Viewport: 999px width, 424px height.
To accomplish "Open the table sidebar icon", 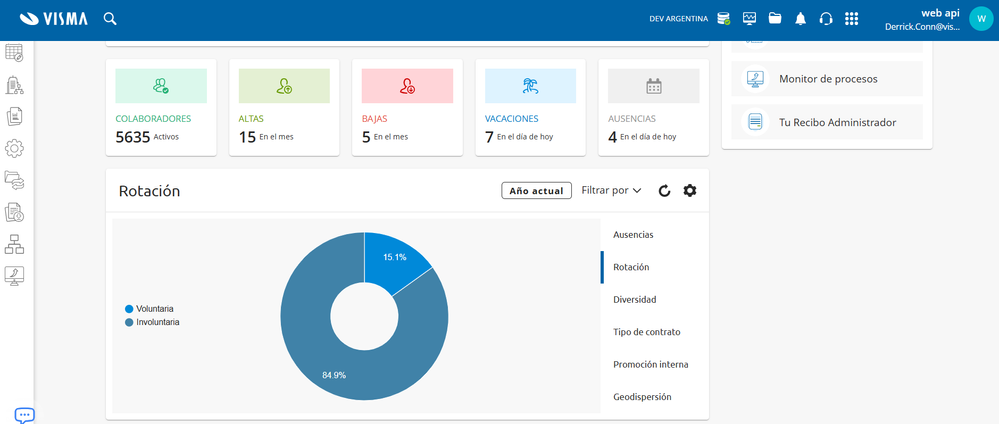I will pyautogui.click(x=14, y=53).
